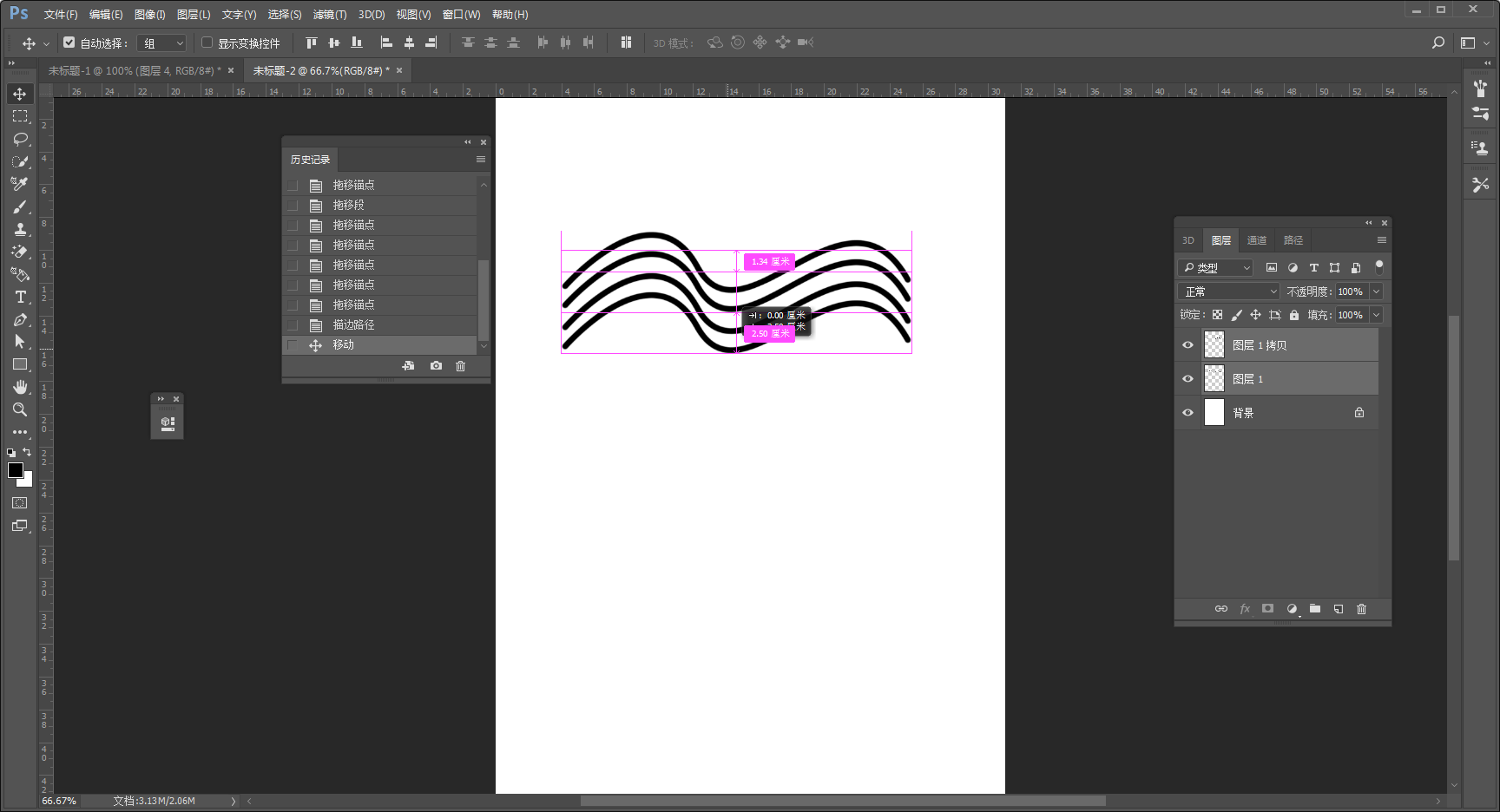Add a layer mask
Viewport: 1500px width, 812px height.
click(x=1267, y=609)
